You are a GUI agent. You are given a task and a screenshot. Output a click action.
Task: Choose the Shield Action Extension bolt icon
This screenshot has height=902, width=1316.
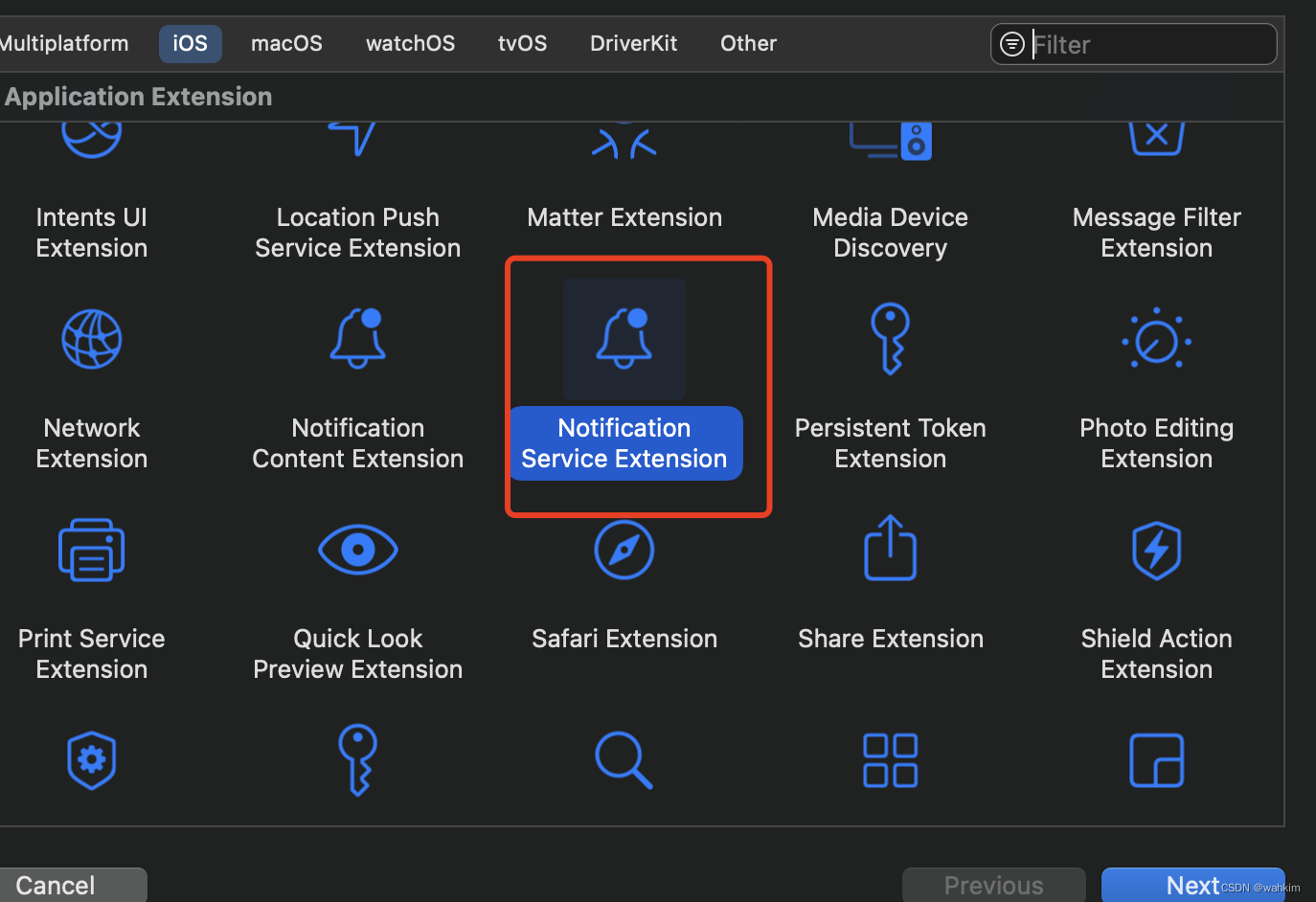coord(1157,550)
